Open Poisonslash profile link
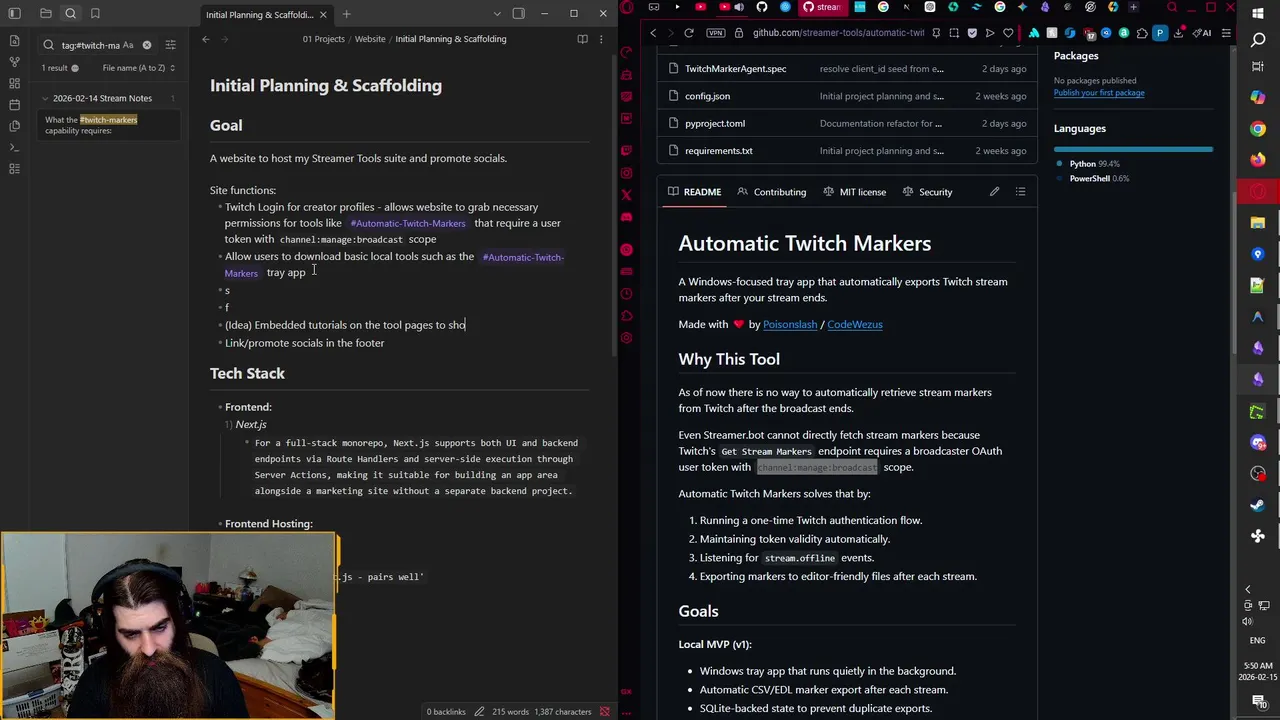 click(790, 324)
